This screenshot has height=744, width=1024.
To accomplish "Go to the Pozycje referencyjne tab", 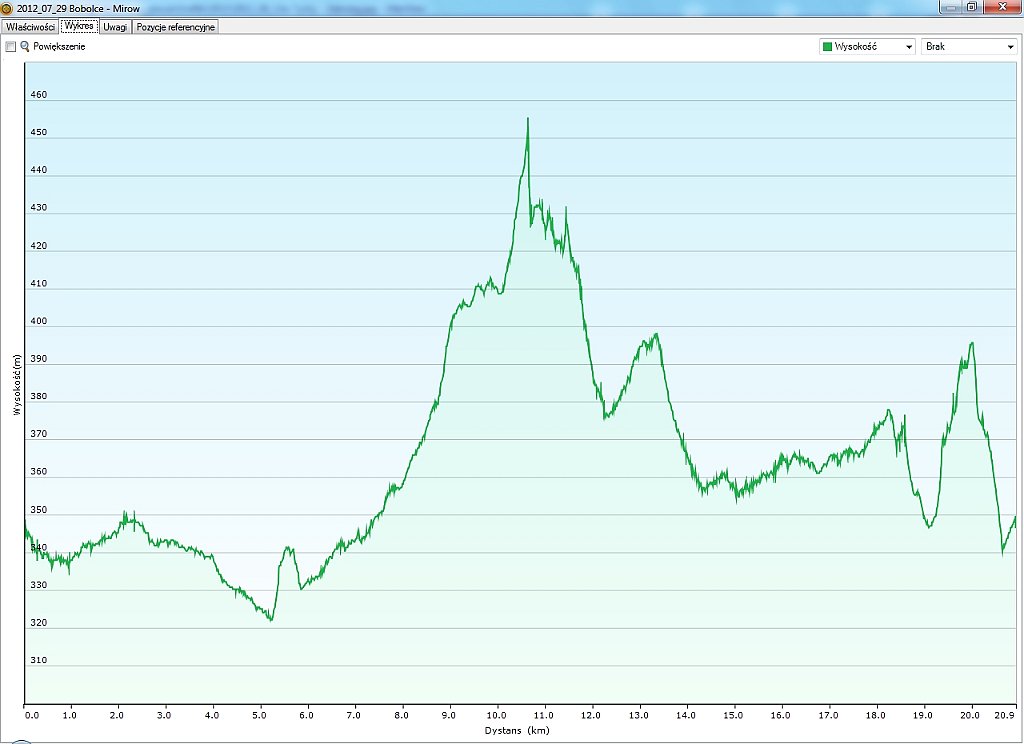I will coord(176,27).
